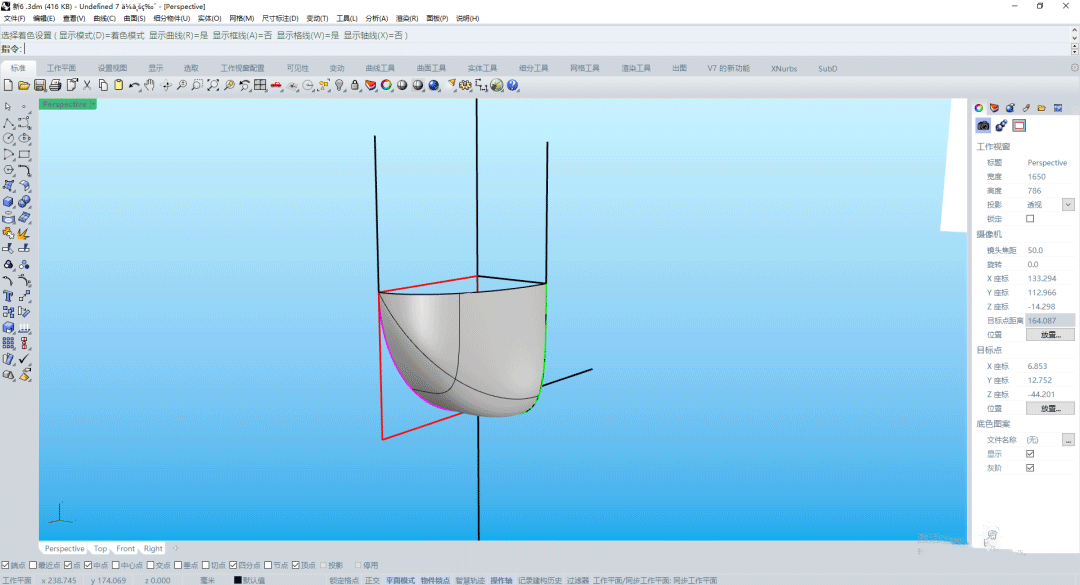This screenshot has width=1080, height=585.
Task: Open camera properties icon in right panel
Action: pyautogui.click(x=983, y=126)
